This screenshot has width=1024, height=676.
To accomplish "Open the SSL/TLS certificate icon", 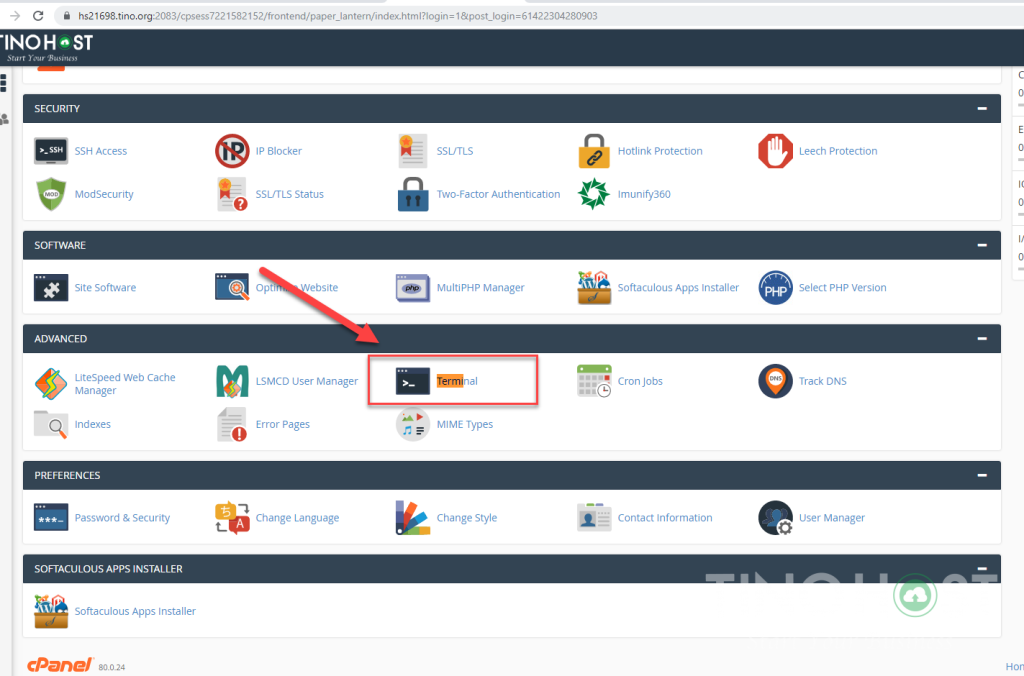I will (413, 151).
